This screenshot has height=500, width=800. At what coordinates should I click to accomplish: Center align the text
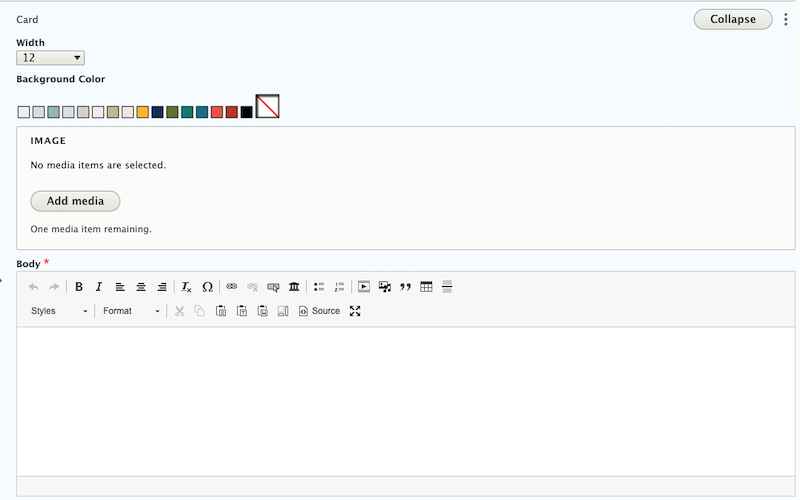click(141, 287)
